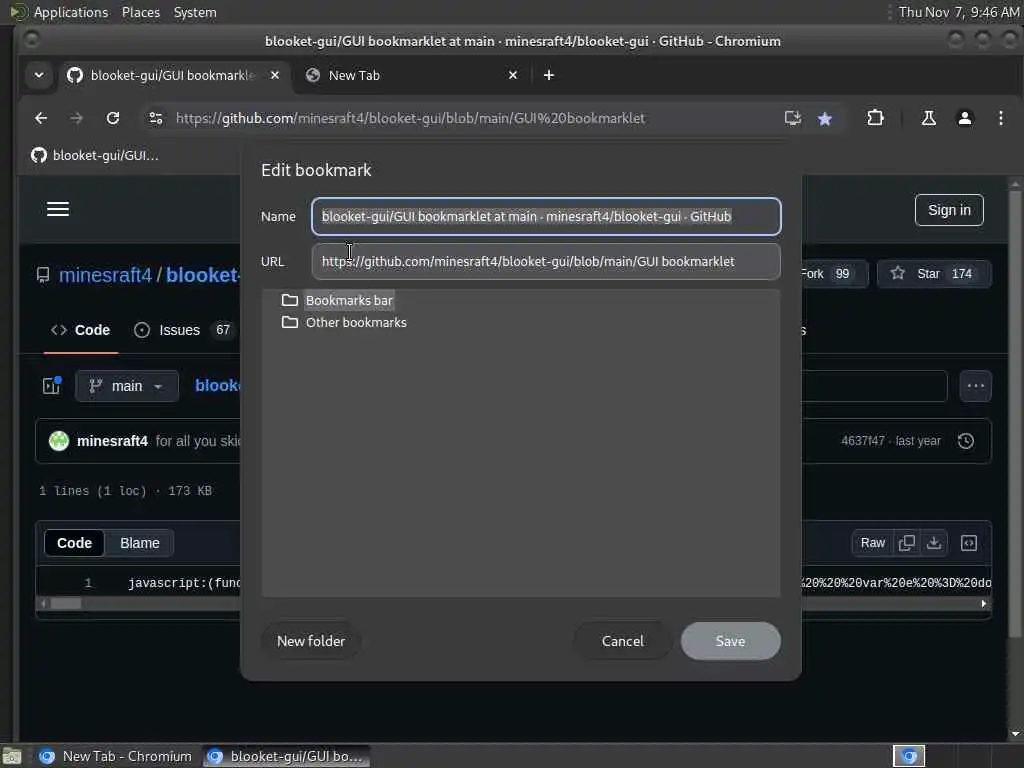Reload the current page
1024x768 pixels.
click(x=113, y=118)
